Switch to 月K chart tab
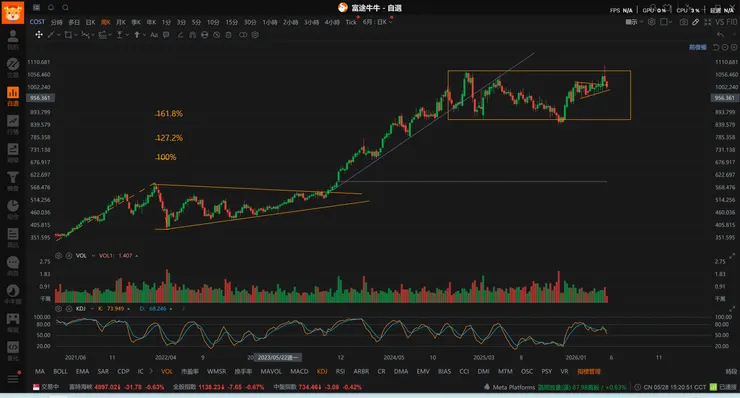740x398 pixels. pyautogui.click(x=121, y=22)
